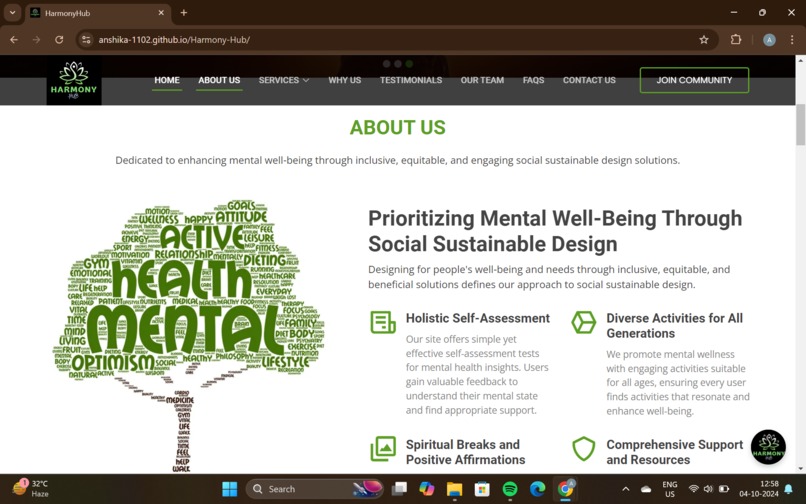Screen dimensions: 806x504
Task: Close the HarmonyHub tab
Action: [161, 13]
